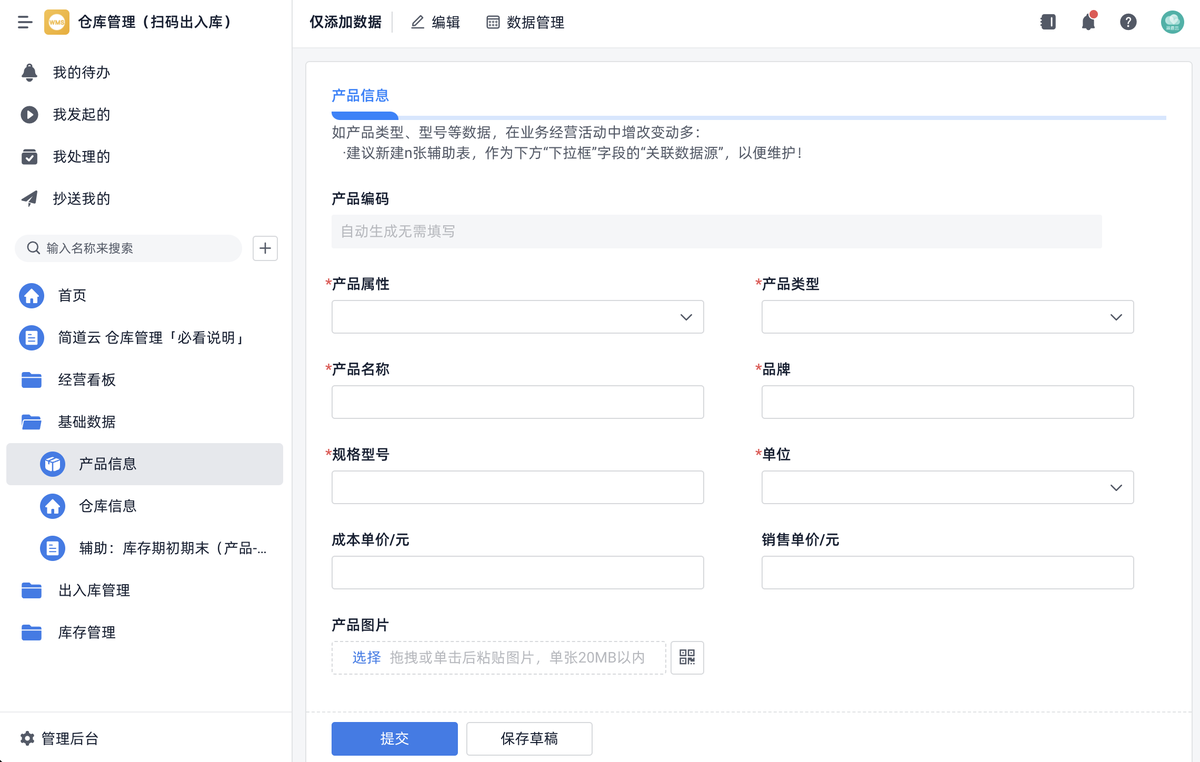Viewport: 1200px width, 762px height.
Task: Open the QR scan icon beside 产品图片
Action: pos(687,657)
